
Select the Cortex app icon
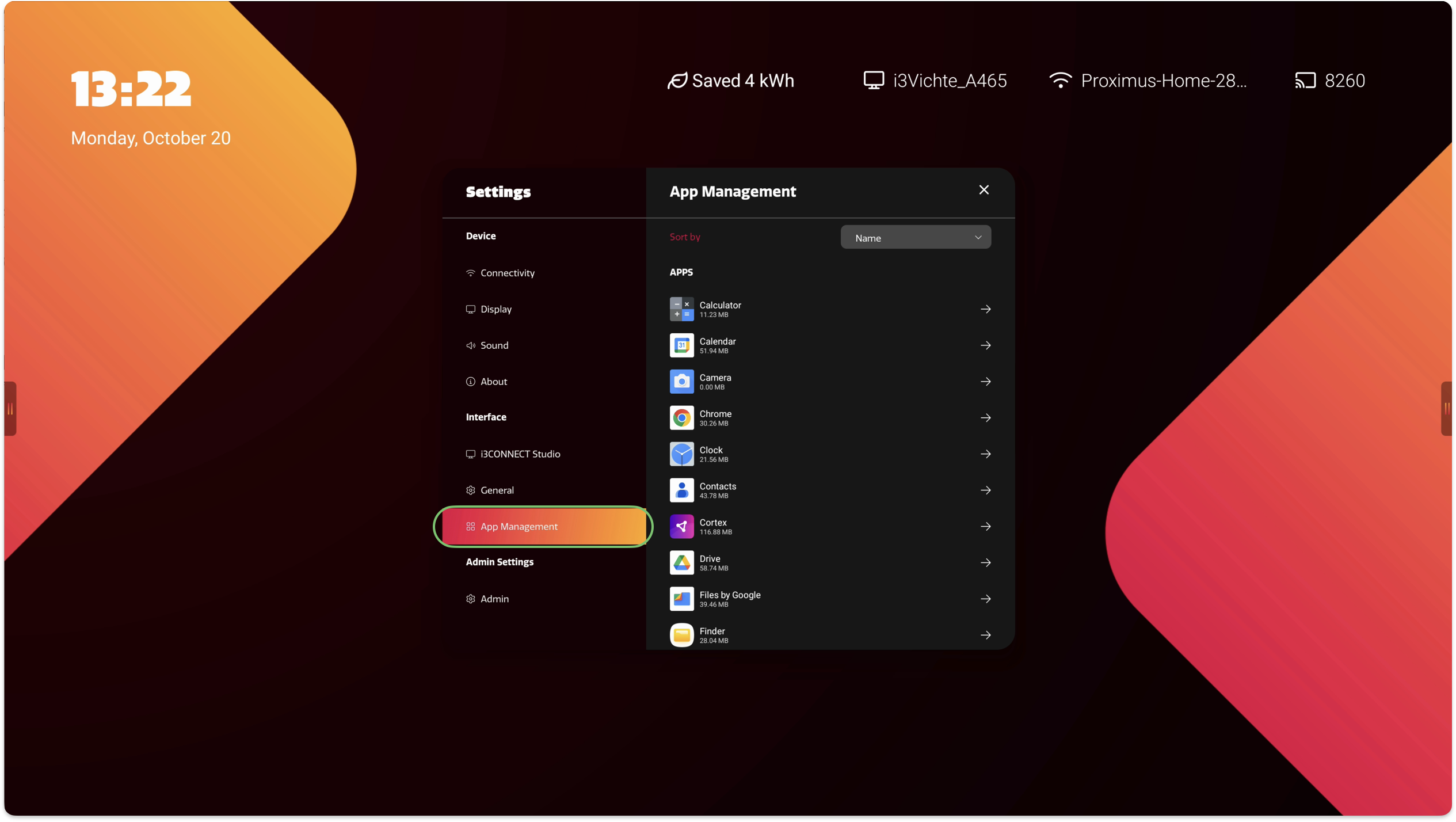pyautogui.click(x=681, y=527)
